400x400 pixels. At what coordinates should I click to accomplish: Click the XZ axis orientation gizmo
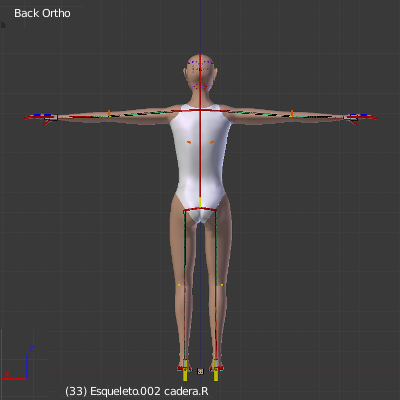click(19, 364)
